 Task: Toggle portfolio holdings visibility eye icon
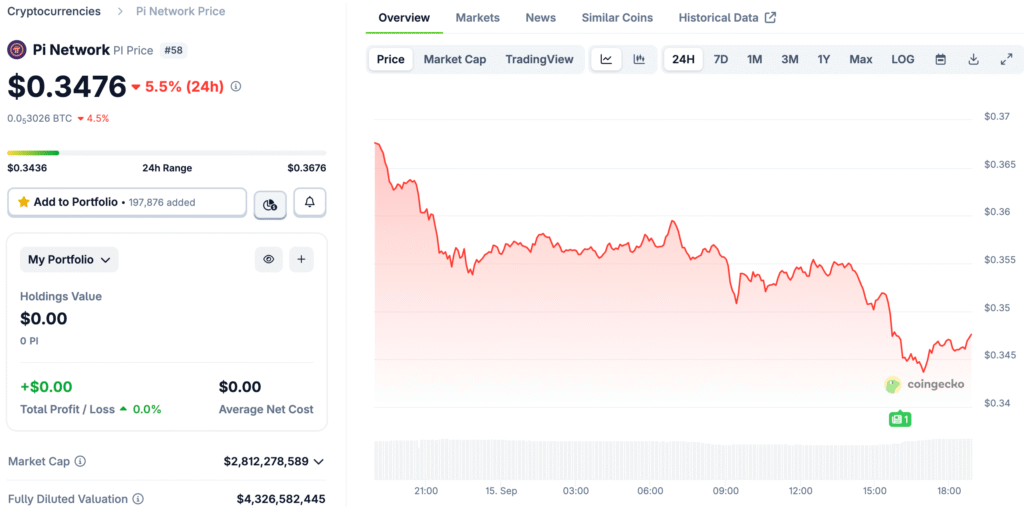pos(268,259)
